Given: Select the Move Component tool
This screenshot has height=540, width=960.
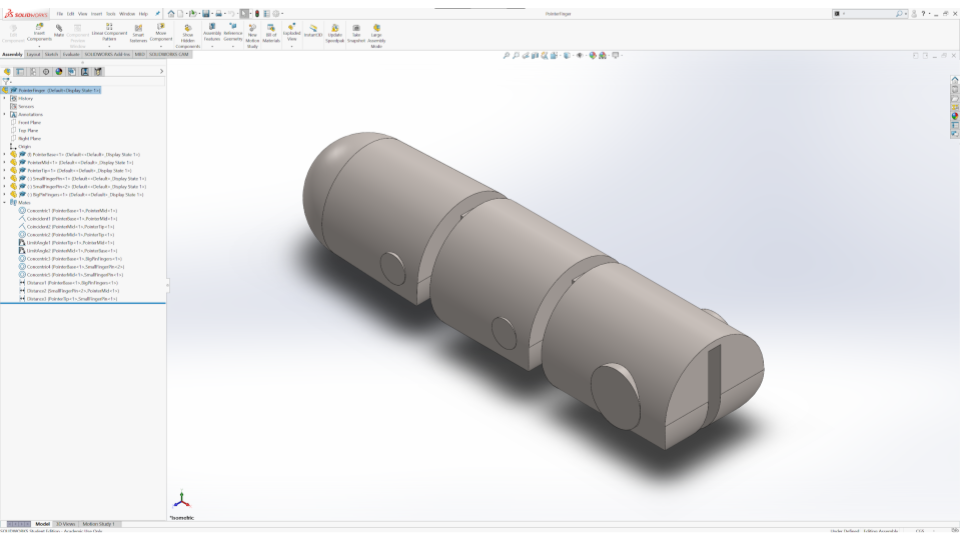Looking at the screenshot, I should (x=161, y=33).
